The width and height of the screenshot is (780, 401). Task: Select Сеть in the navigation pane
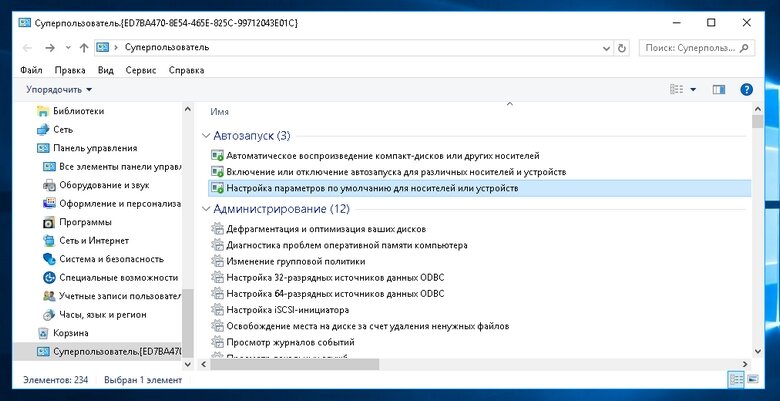pyautogui.click(x=63, y=129)
